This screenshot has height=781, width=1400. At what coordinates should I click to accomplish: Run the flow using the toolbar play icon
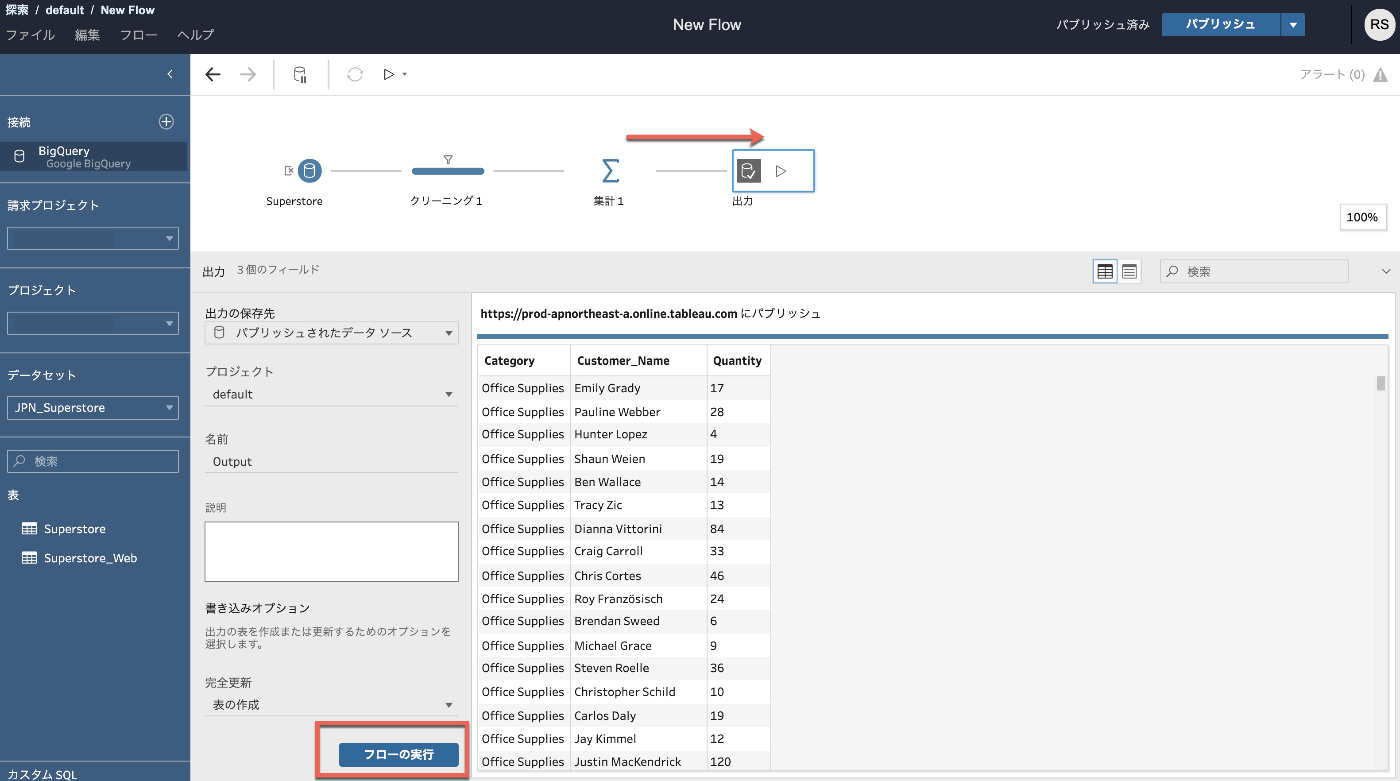pyautogui.click(x=389, y=74)
